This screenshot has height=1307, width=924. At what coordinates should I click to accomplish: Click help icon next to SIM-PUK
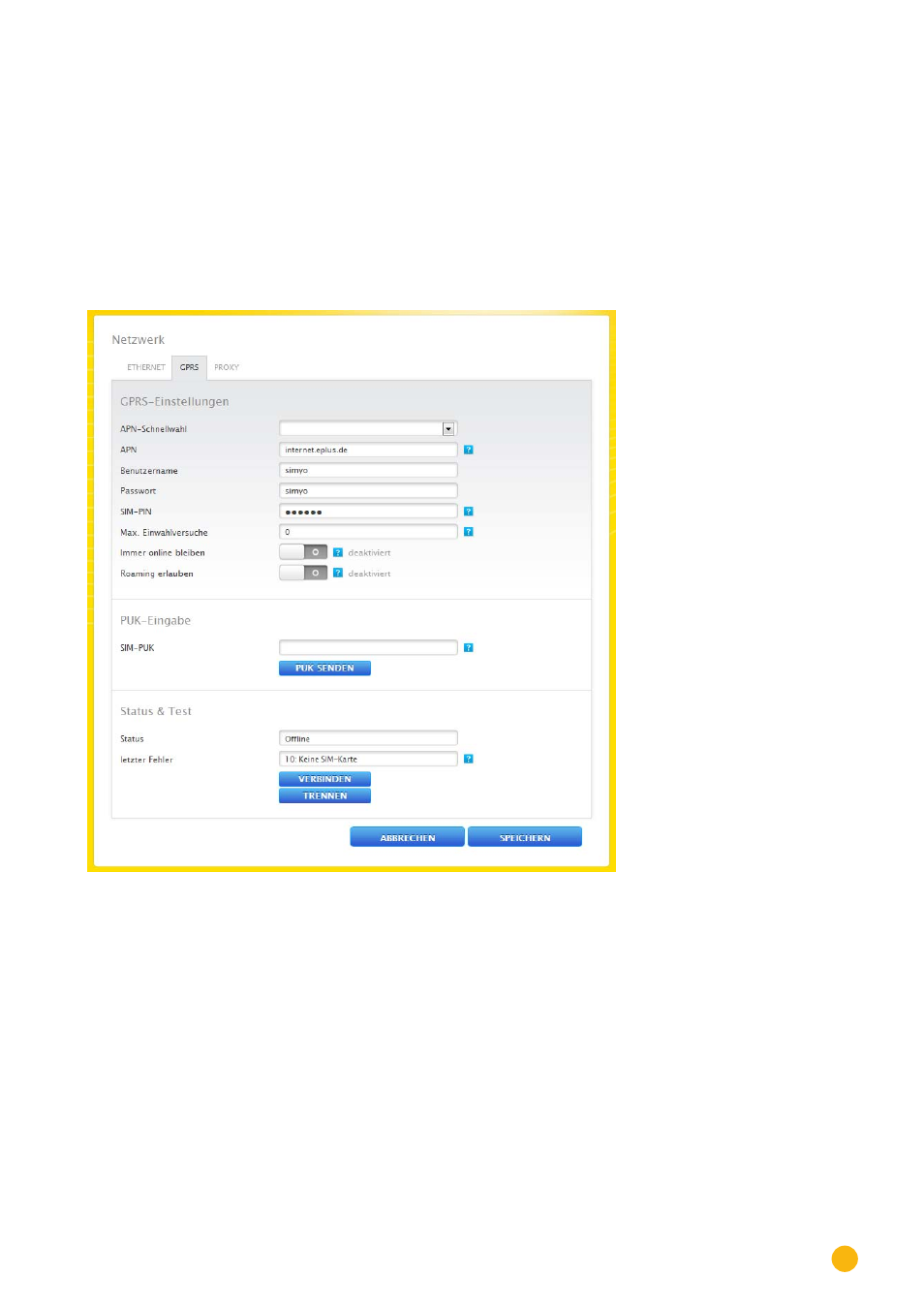(468, 648)
